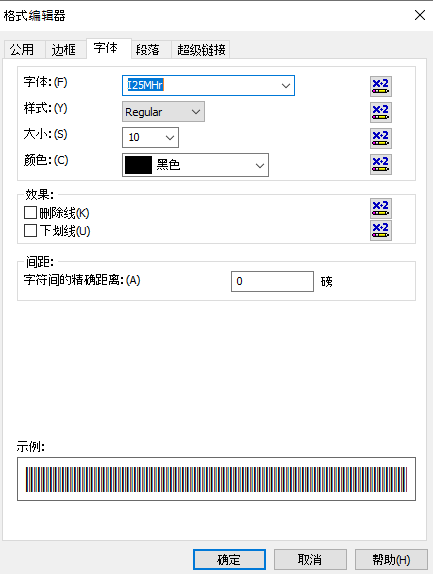433x574 pixels.
Task: Click the black color swatch
Action: tap(138, 165)
